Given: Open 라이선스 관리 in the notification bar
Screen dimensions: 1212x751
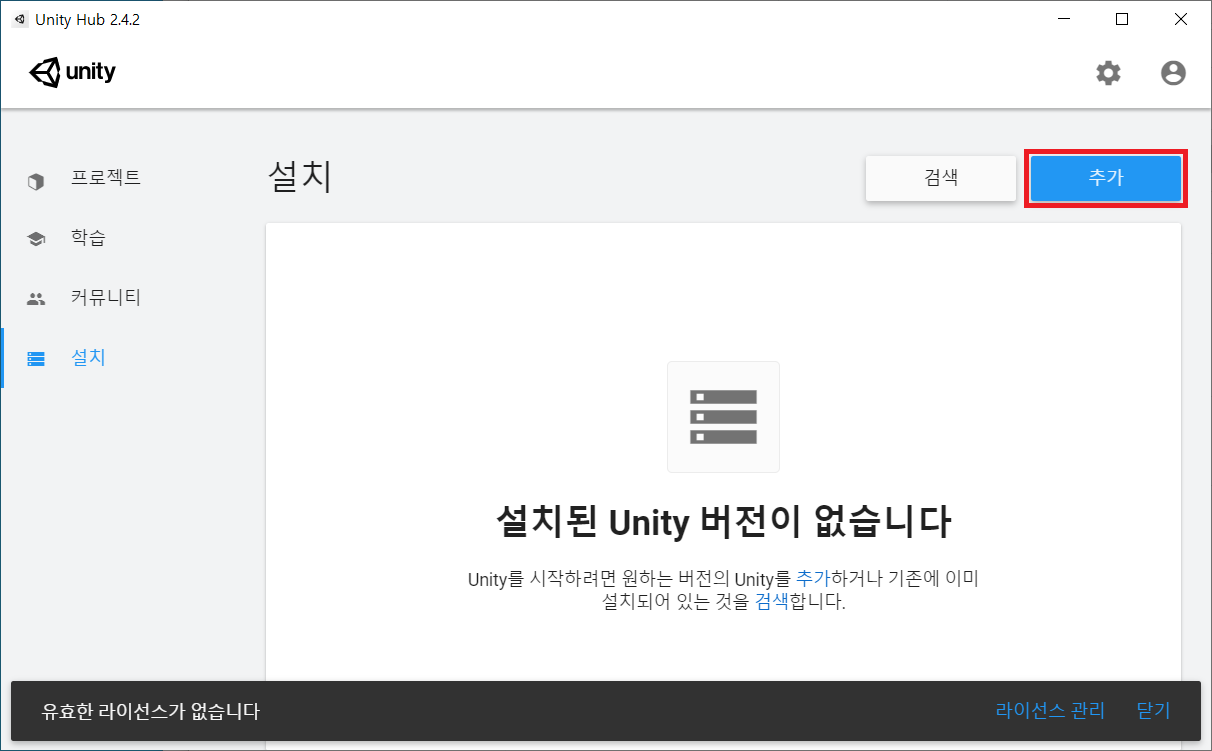Looking at the screenshot, I should [x=1050, y=711].
